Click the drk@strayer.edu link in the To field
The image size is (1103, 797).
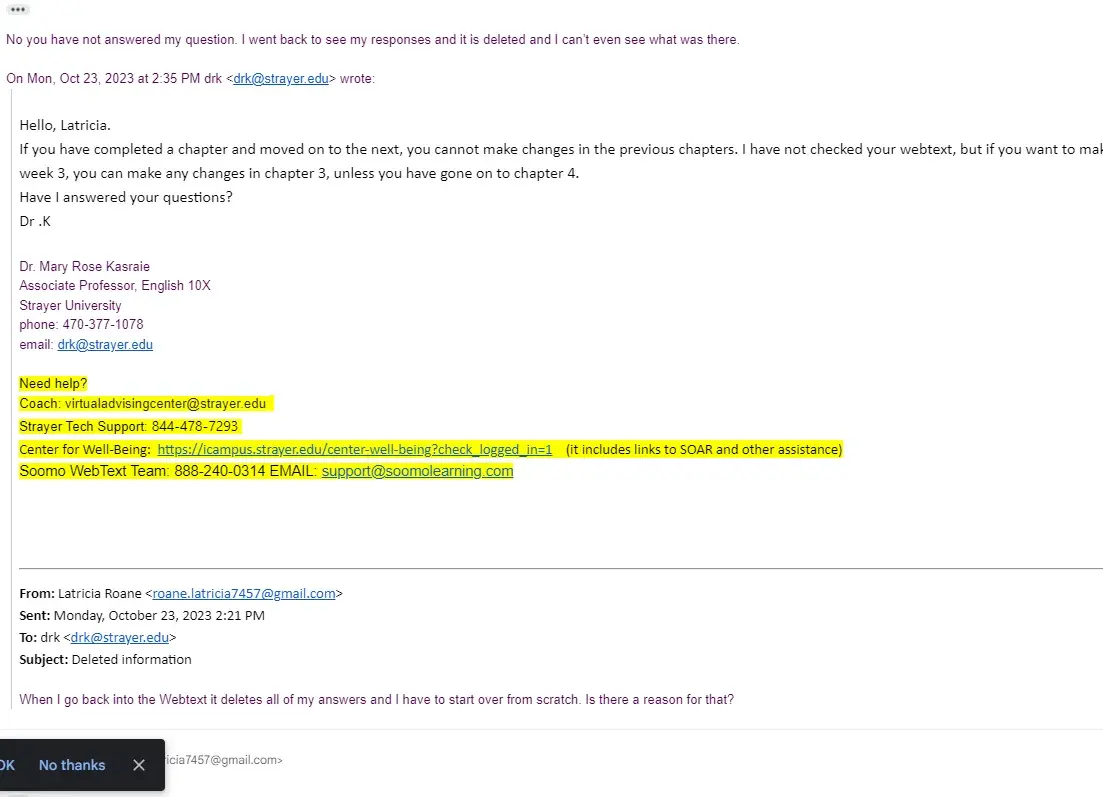(120, 637)
